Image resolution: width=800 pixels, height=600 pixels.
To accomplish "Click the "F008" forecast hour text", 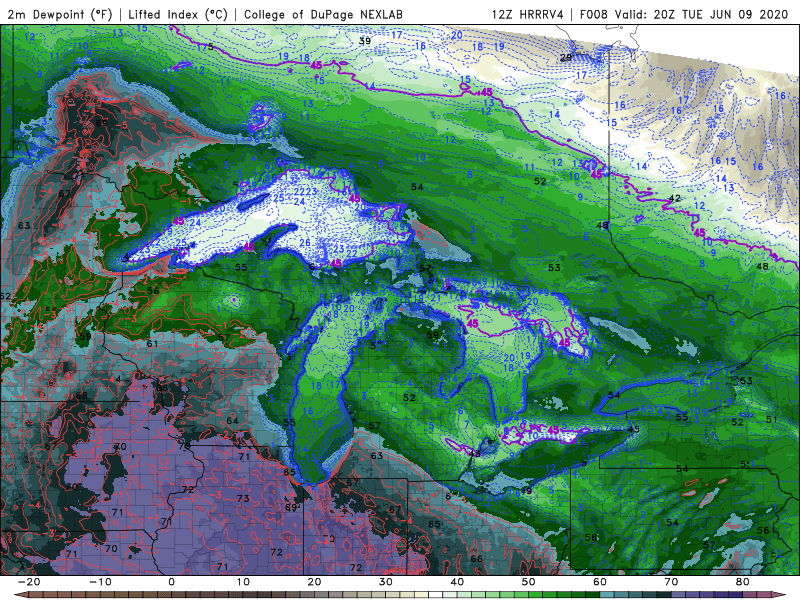I will click(x=594, y=14).
